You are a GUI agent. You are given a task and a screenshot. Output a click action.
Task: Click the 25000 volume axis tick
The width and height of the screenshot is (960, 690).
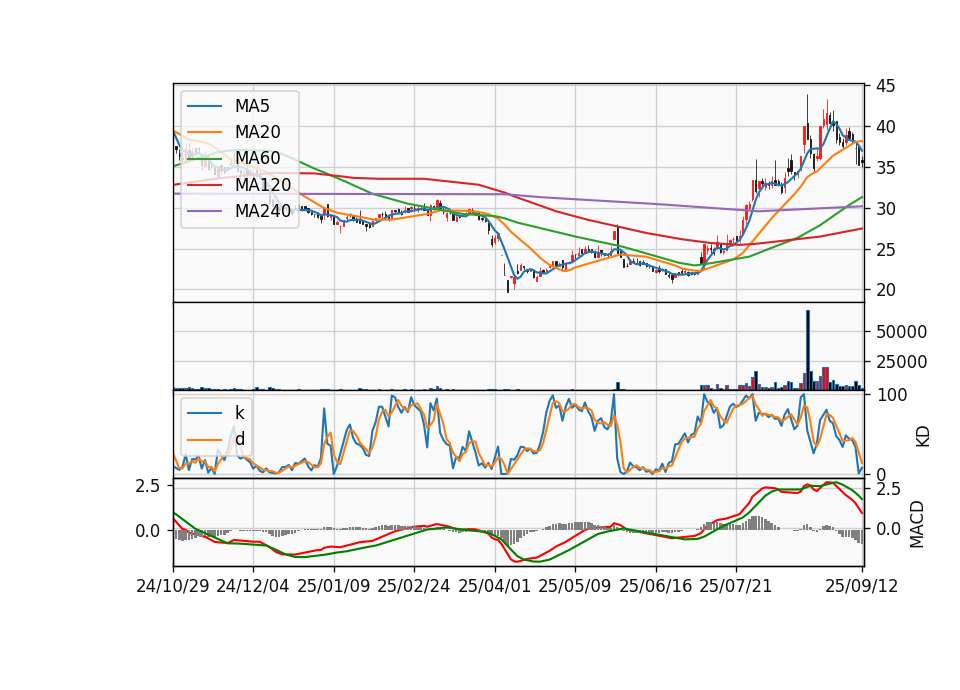[901, 362]
